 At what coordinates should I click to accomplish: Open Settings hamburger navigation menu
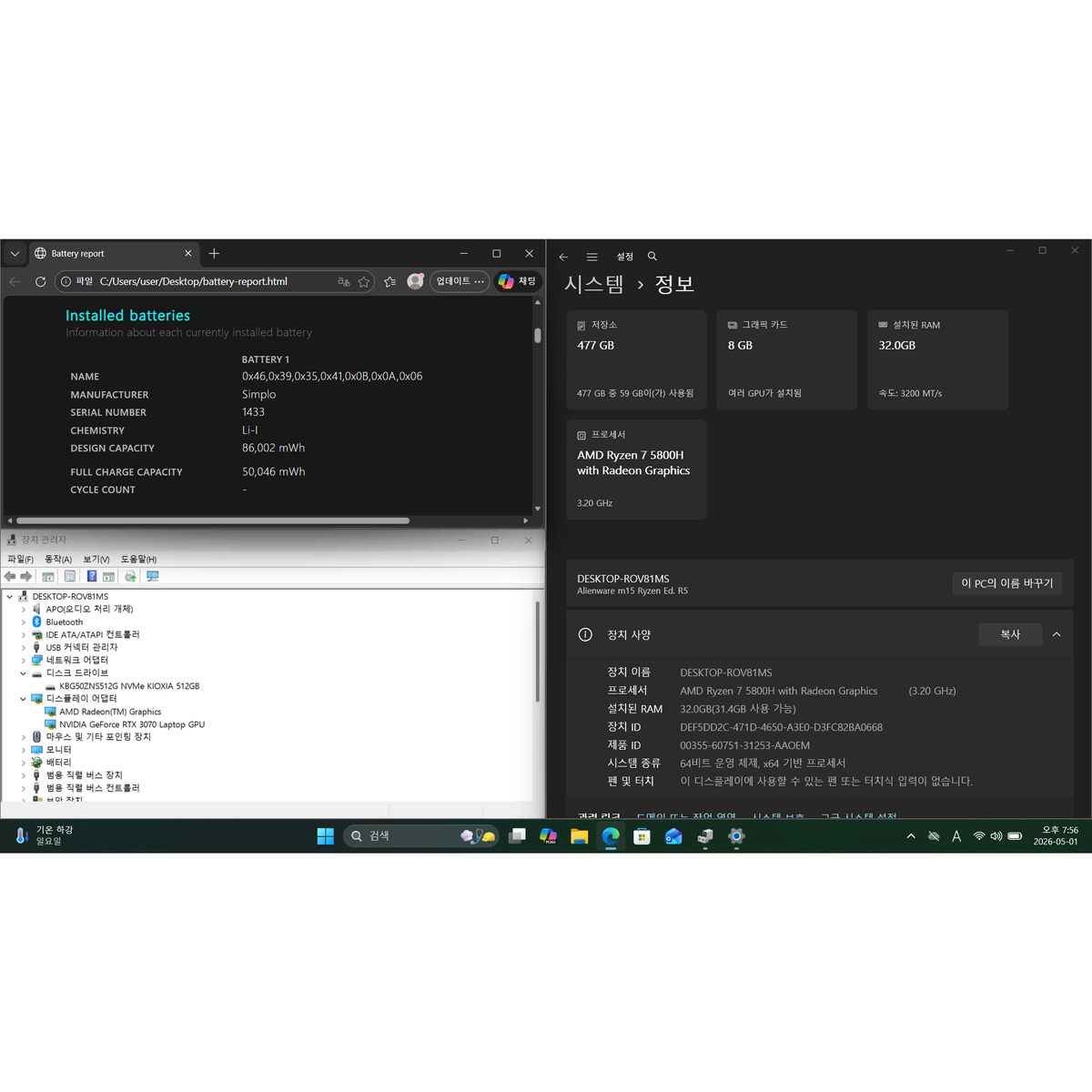[591, 257]
